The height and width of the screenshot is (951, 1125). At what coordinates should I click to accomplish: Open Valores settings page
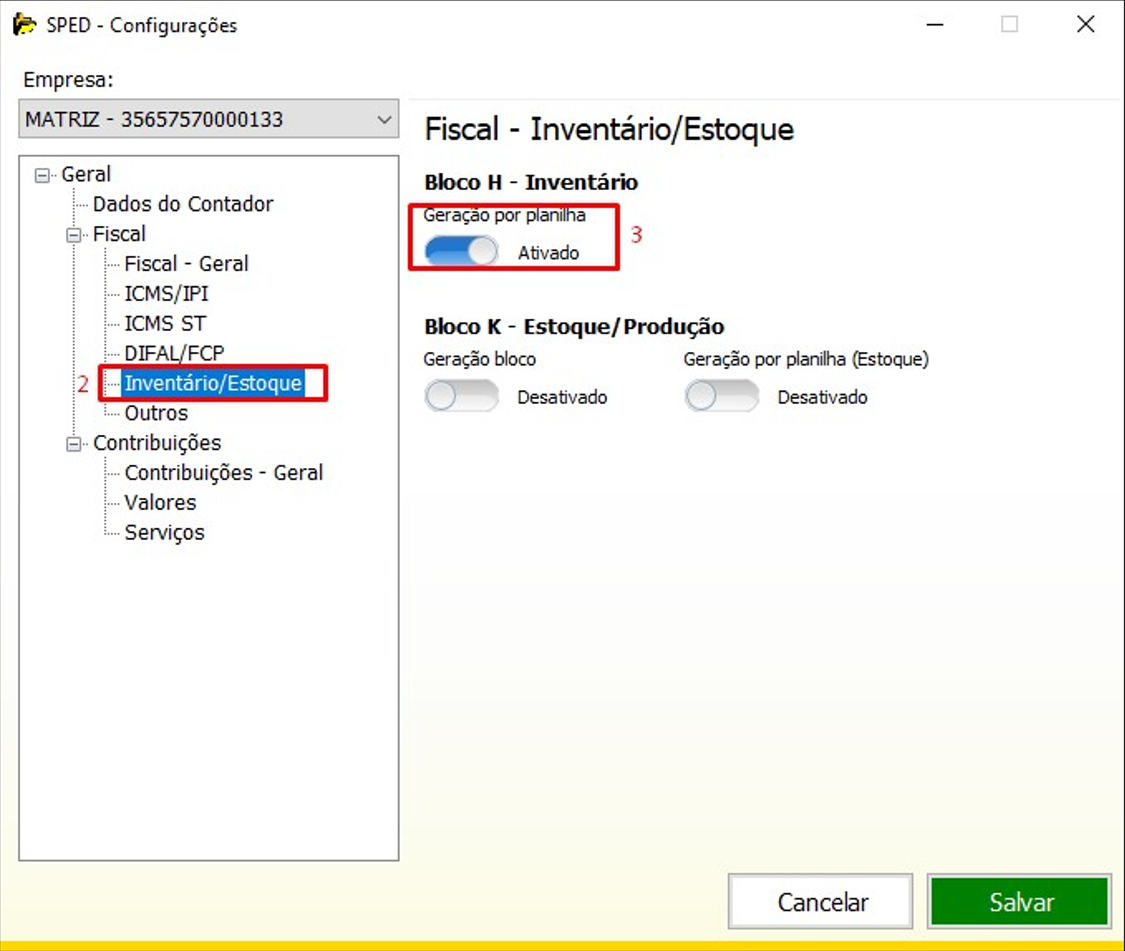click(160, 503)
